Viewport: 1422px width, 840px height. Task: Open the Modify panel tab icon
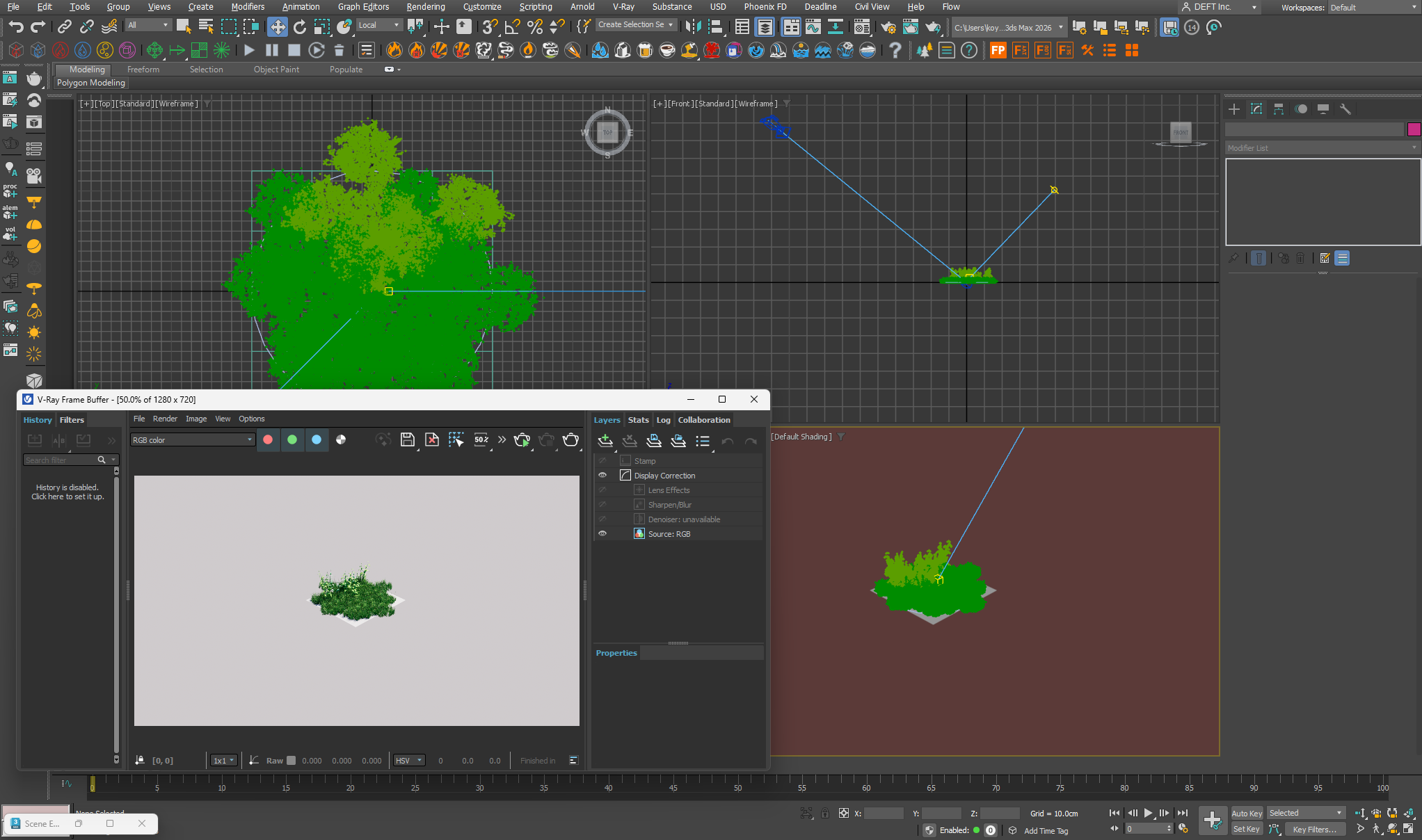click(1256, 109)
